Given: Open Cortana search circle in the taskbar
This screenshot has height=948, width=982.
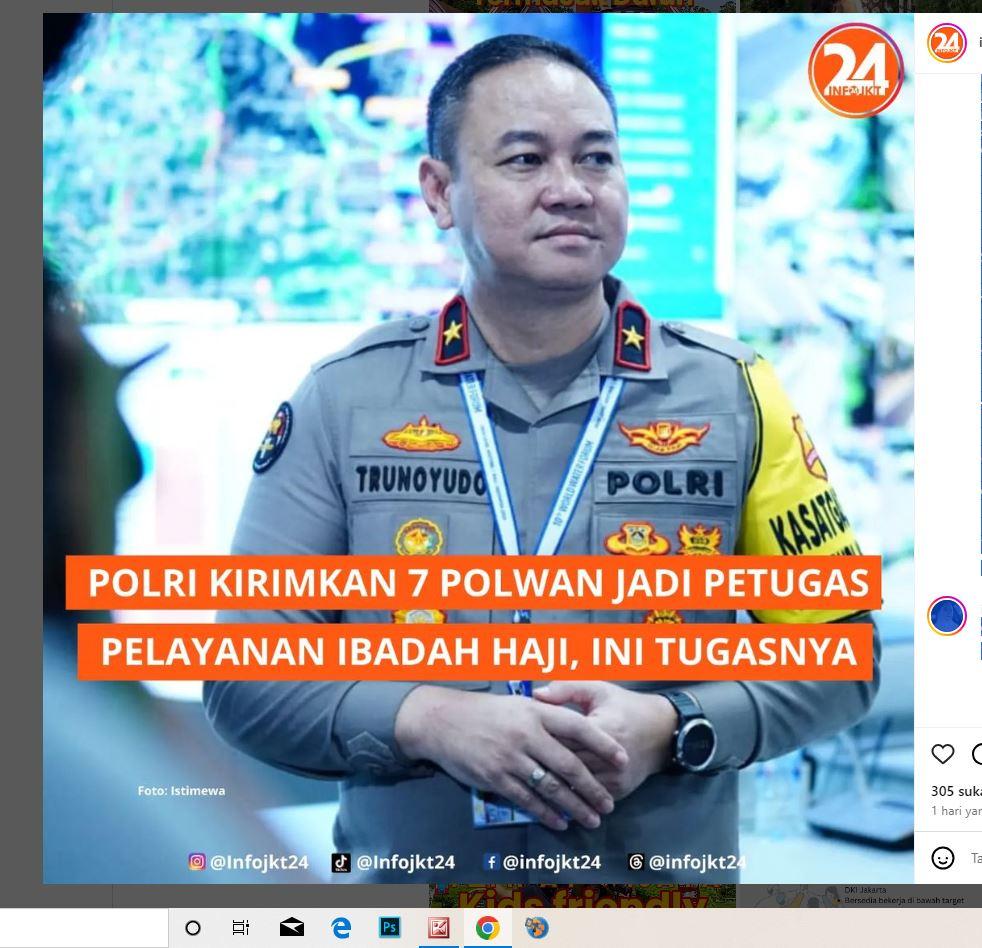Looking at the screenshot, I should (192, 929).
